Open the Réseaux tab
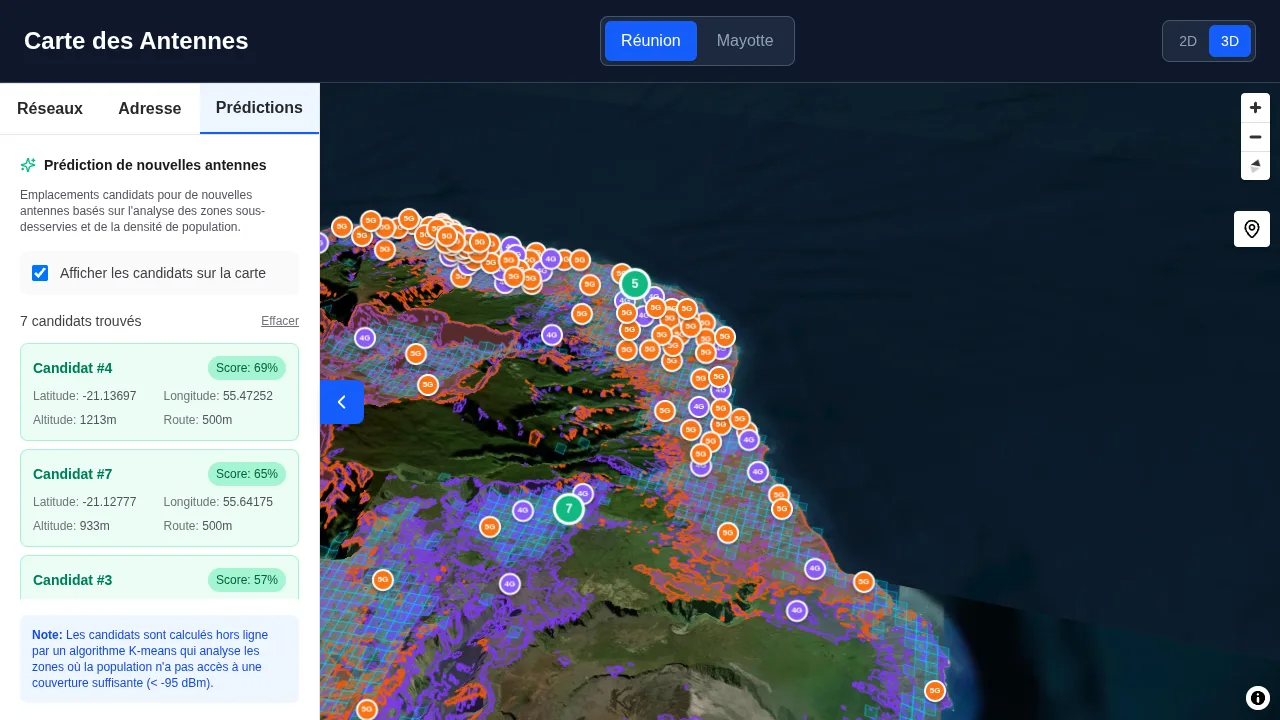Viewport: 1280px width, 720px height. (x=50, y=109)
